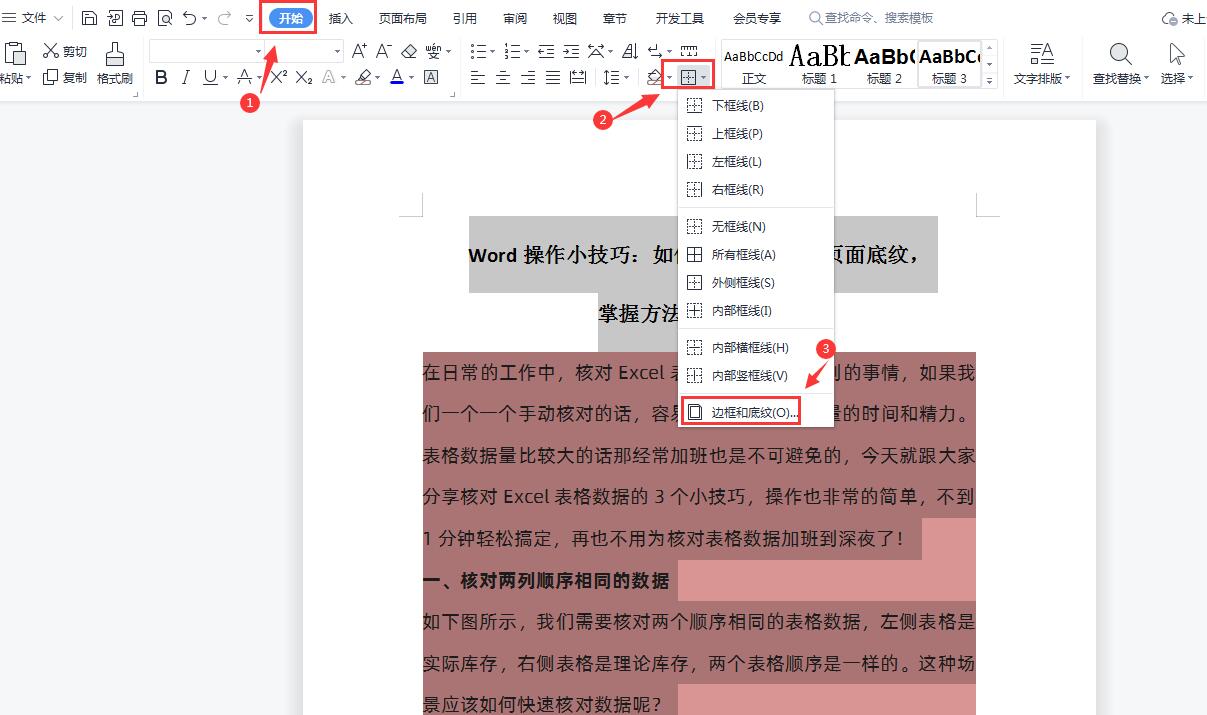Switch to the 插入 ribbon tab

tap(339, 17)
